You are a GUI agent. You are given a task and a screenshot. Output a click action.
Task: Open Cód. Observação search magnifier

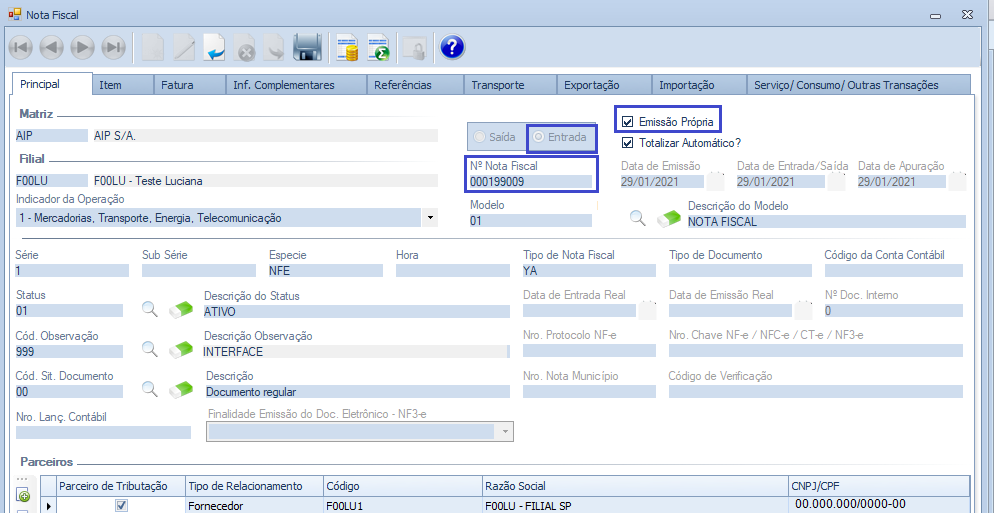click(150, 350)
